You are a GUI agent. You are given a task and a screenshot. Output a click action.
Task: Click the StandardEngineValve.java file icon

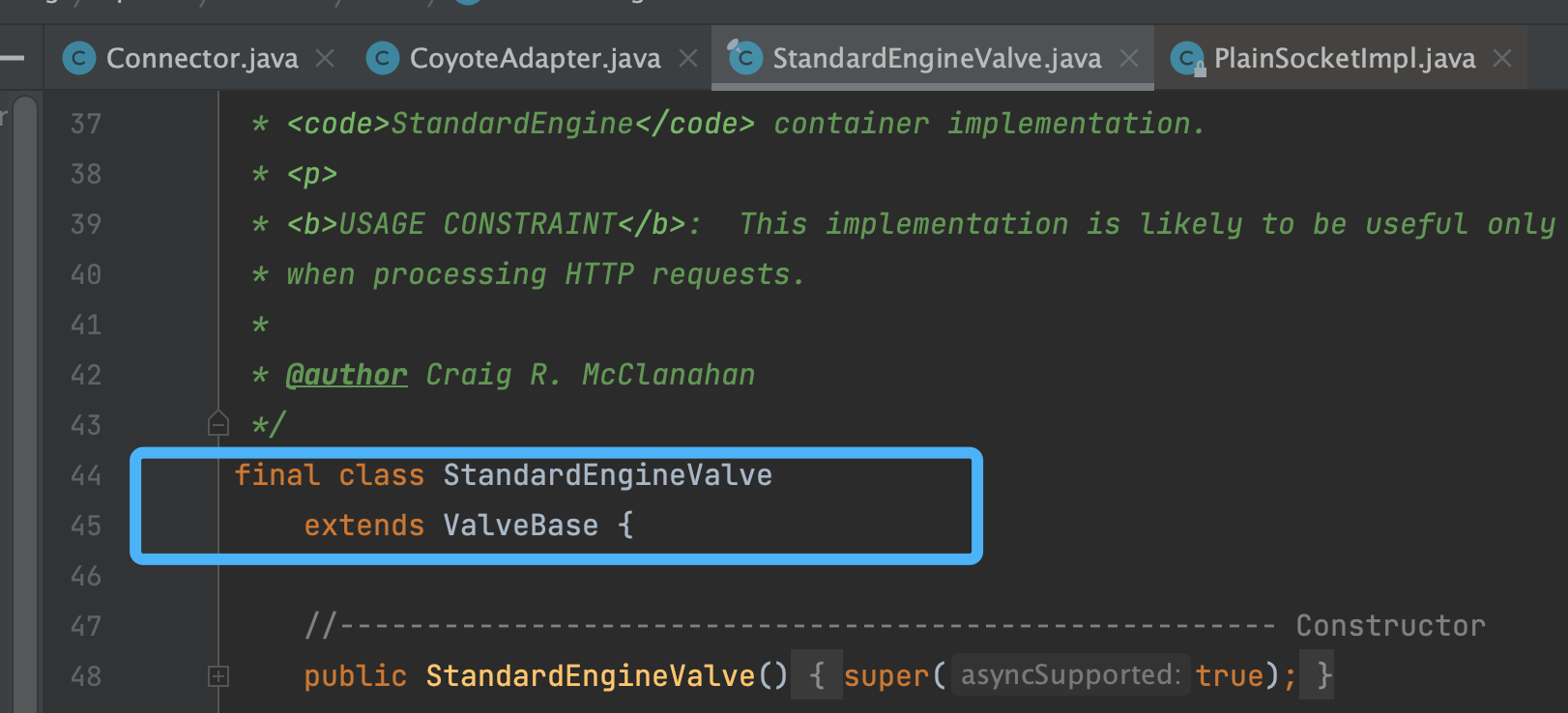745,59
